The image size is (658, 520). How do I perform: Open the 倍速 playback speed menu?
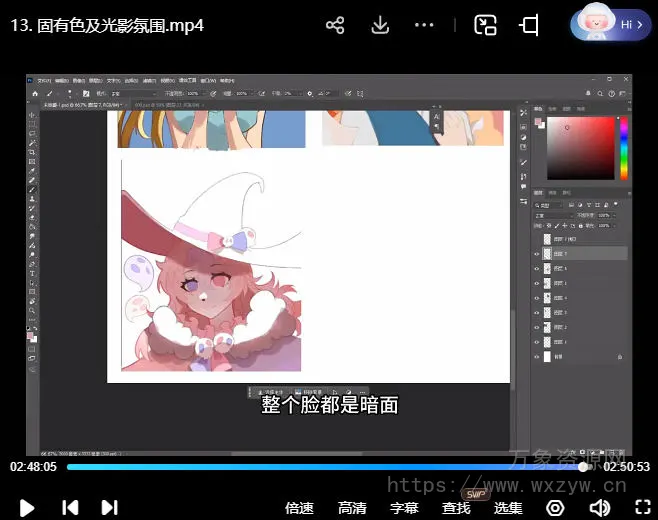click(299, 508)
